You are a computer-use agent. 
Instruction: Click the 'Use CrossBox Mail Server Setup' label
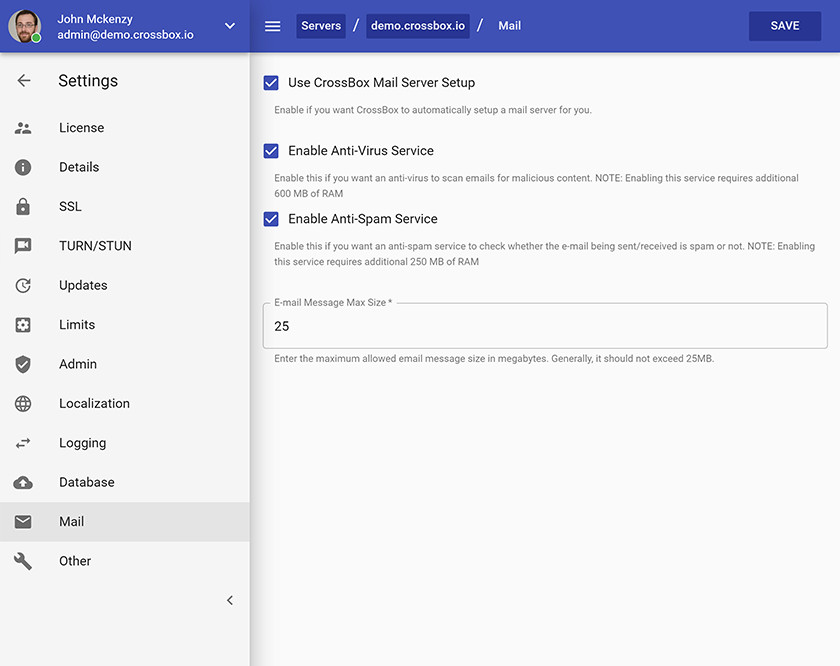[x=381, y=83]
